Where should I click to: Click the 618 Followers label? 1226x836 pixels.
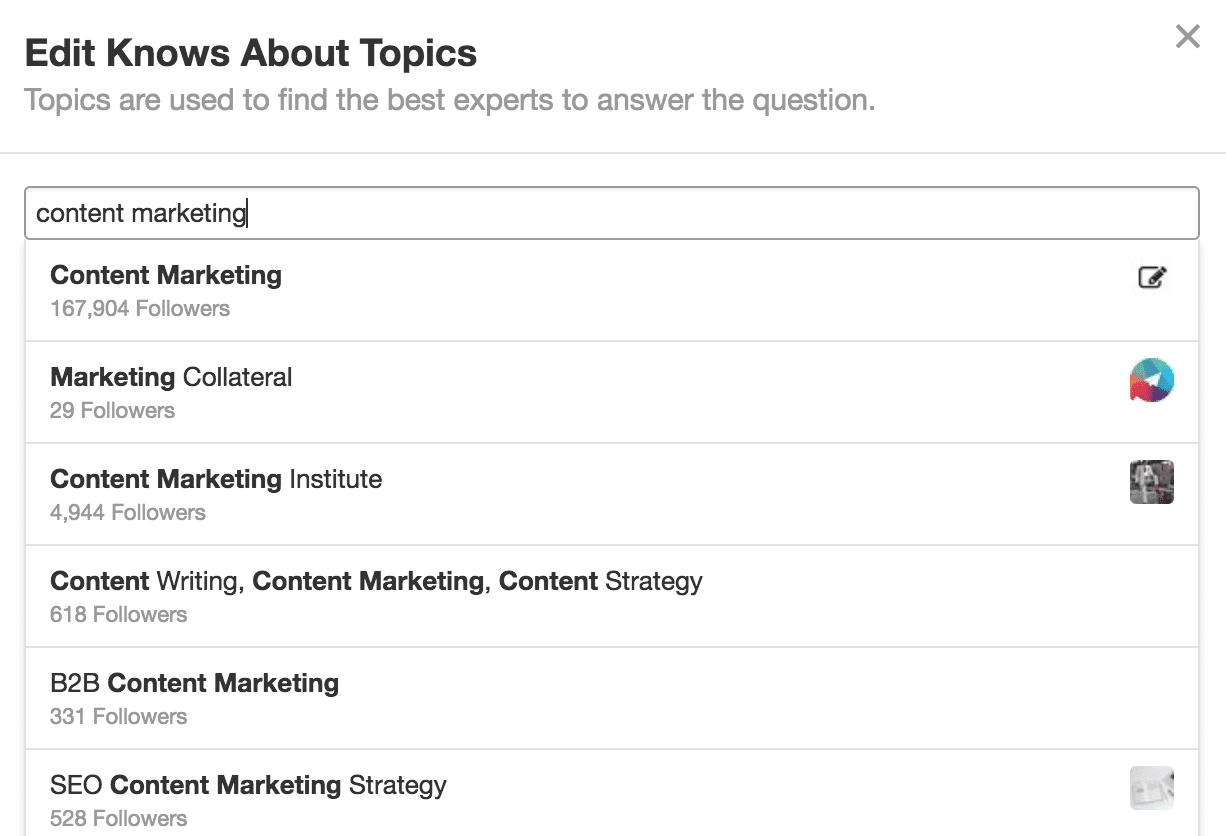click(118, 614)
